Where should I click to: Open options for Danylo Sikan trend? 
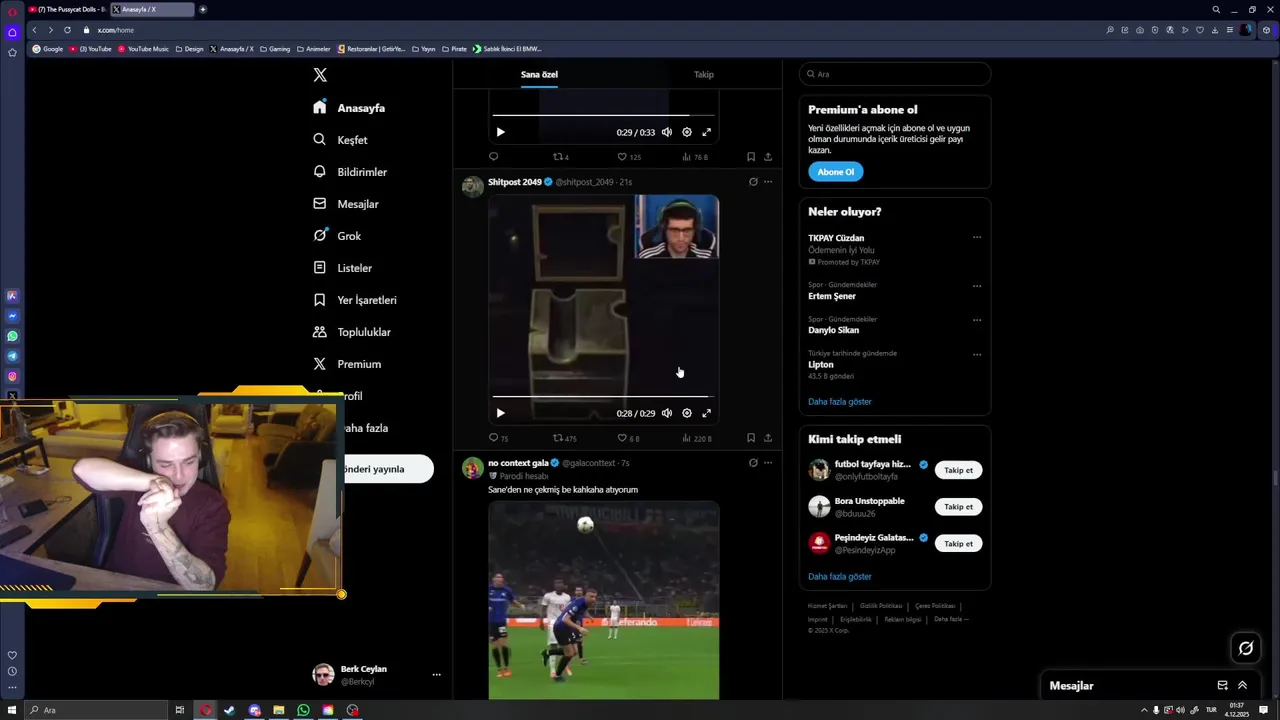[977, 320]
